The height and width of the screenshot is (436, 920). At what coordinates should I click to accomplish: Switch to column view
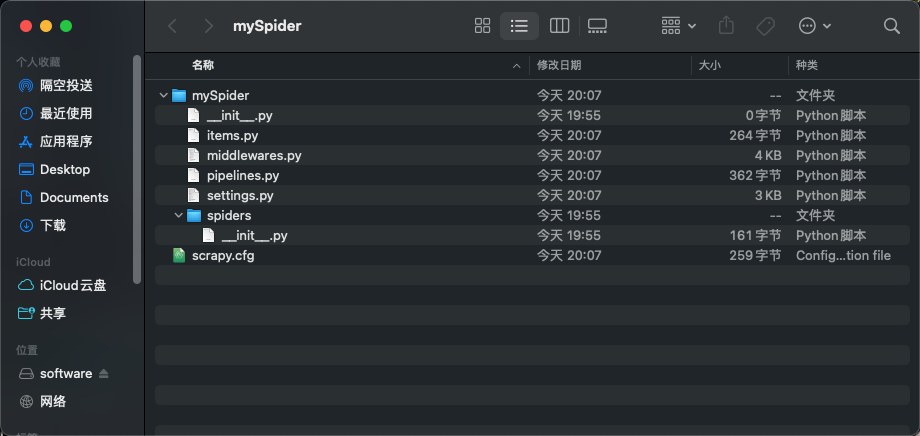point(559,26)
